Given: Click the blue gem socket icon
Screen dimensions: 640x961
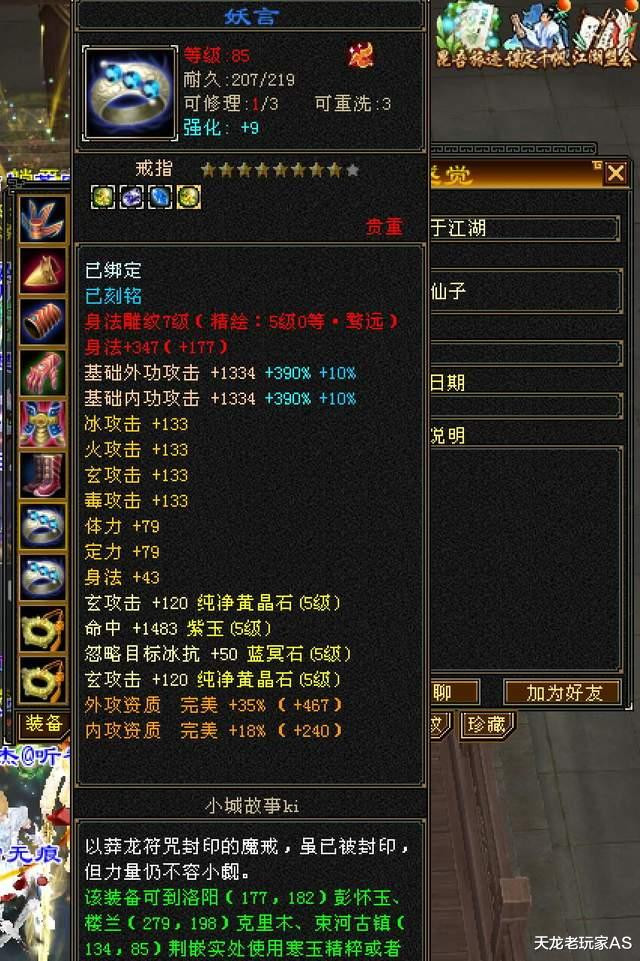Looking at the screenshot, I should (160, 197).
